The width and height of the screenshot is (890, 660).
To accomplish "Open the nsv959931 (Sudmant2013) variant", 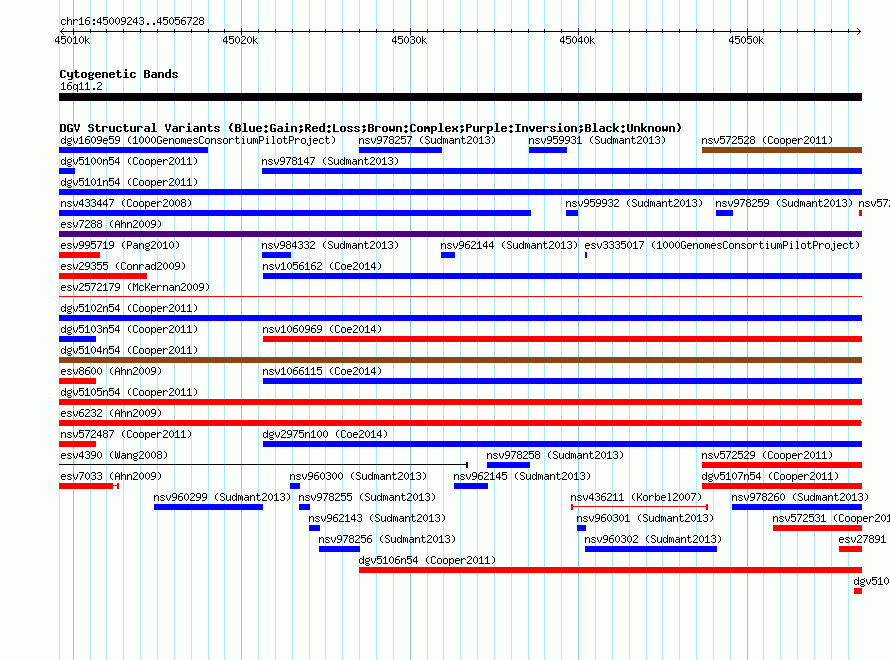I will pyautogui.click(x=597, y=140).
